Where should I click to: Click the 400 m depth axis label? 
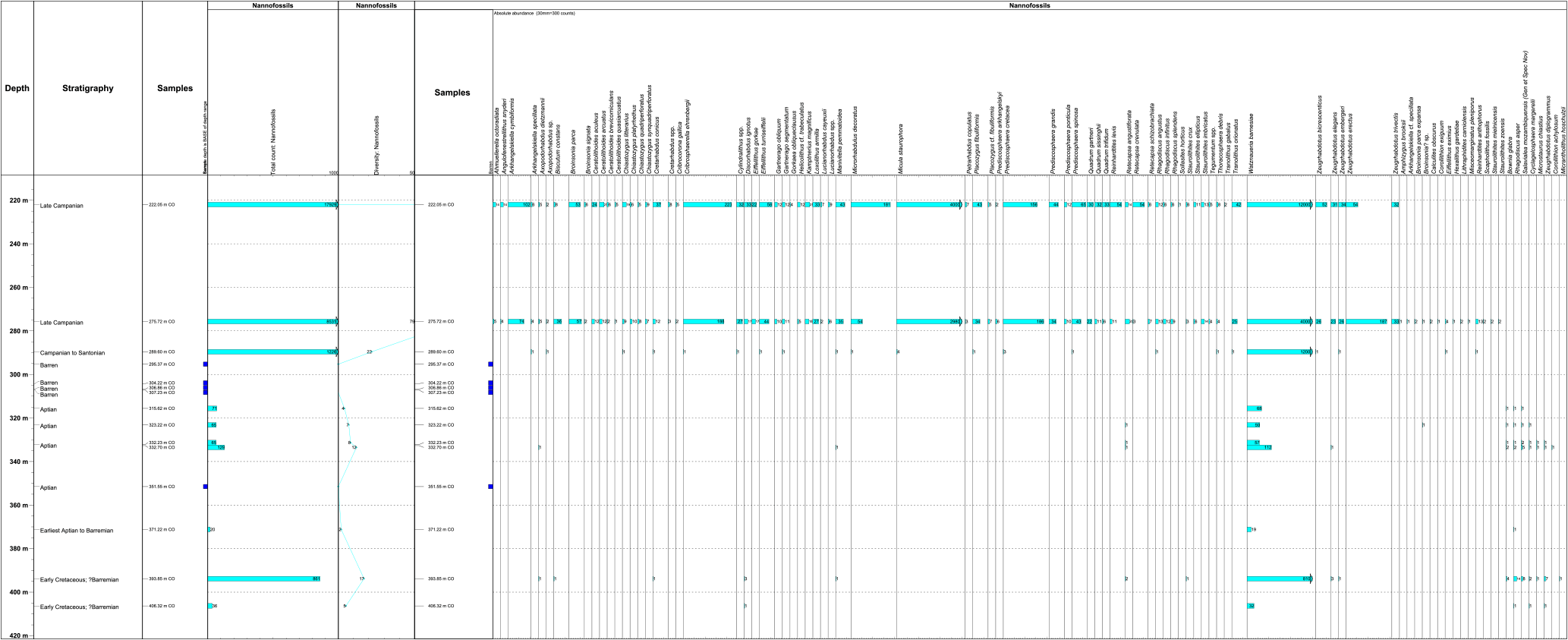click(x=19, y=592)
